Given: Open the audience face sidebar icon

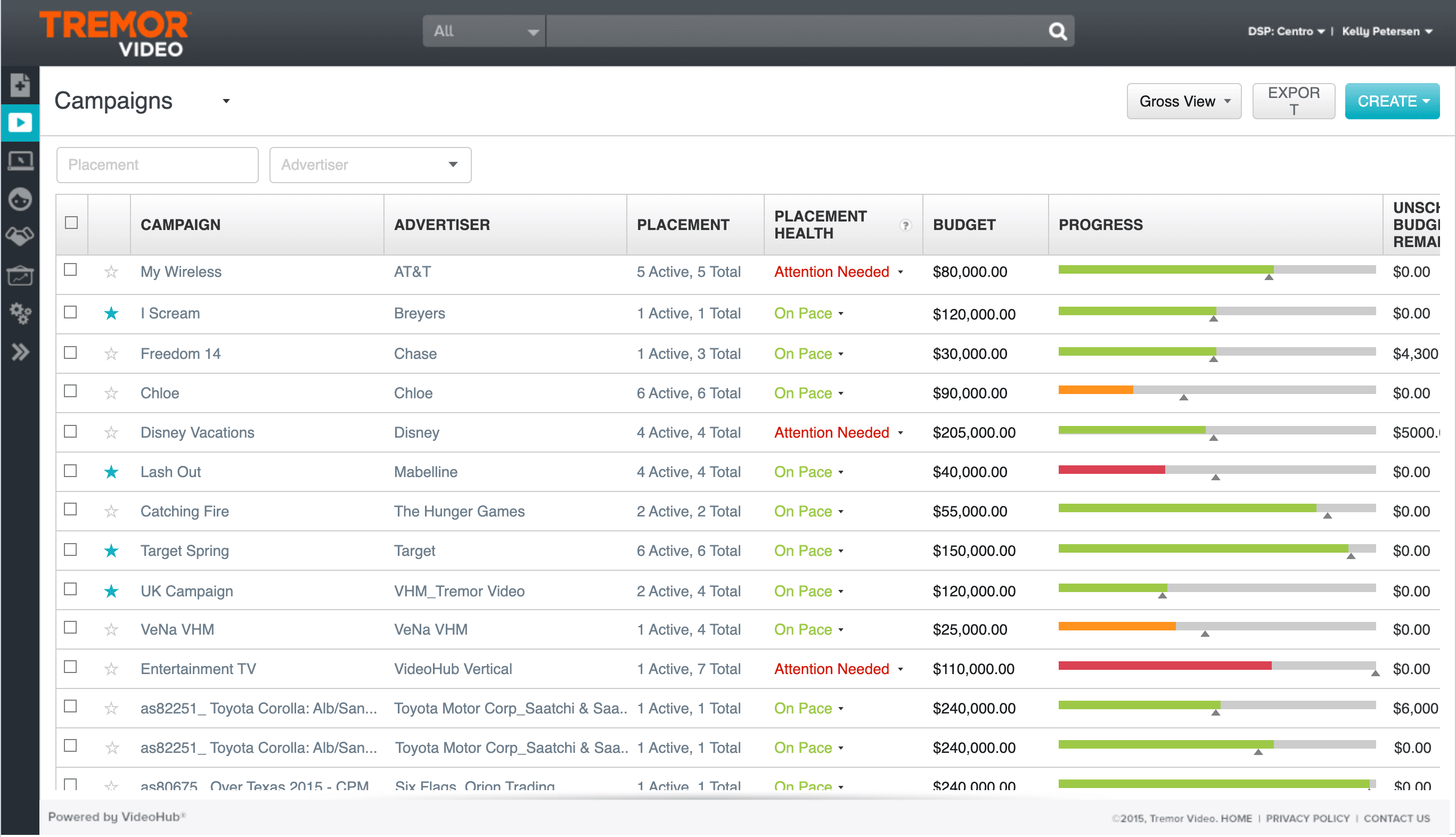Looking at the screenshot, I should click(20, 199).
